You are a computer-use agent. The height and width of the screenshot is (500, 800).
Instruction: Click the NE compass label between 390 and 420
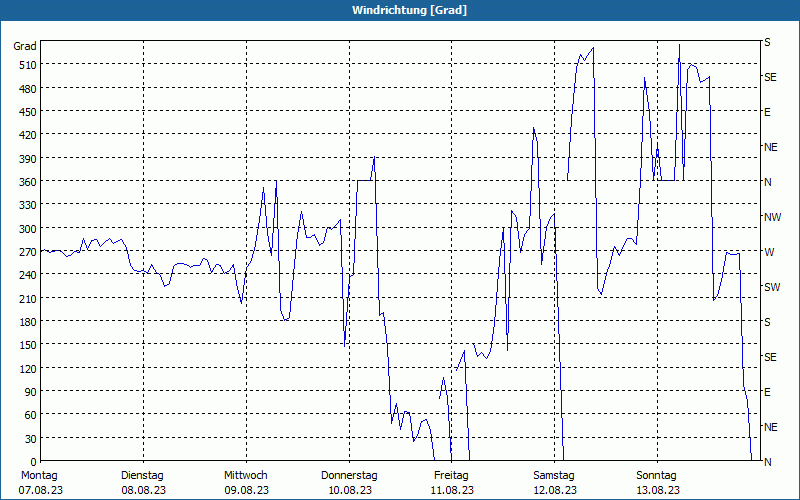[x=770, y=147]
